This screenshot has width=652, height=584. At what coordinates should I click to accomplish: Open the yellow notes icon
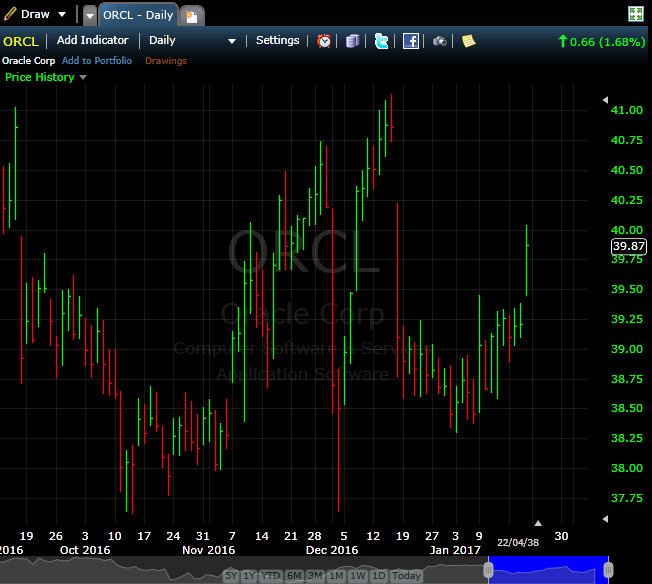[469, 41]
